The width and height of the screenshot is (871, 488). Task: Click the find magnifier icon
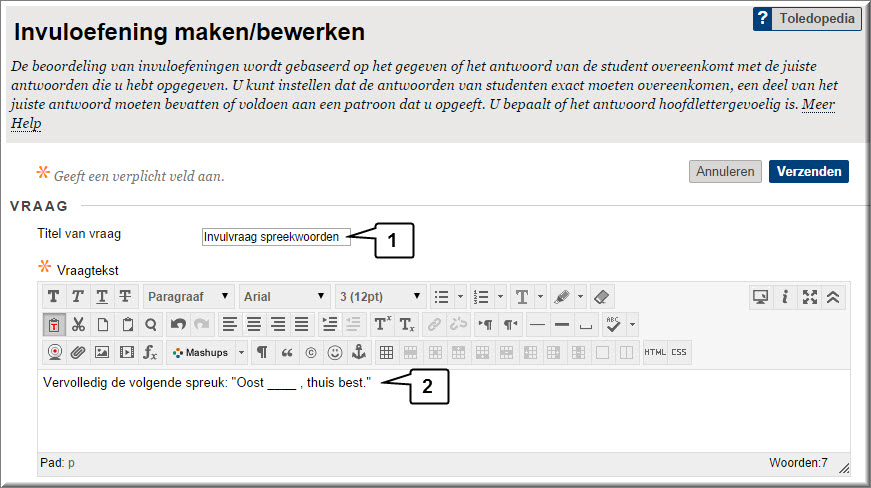[151, 324]
